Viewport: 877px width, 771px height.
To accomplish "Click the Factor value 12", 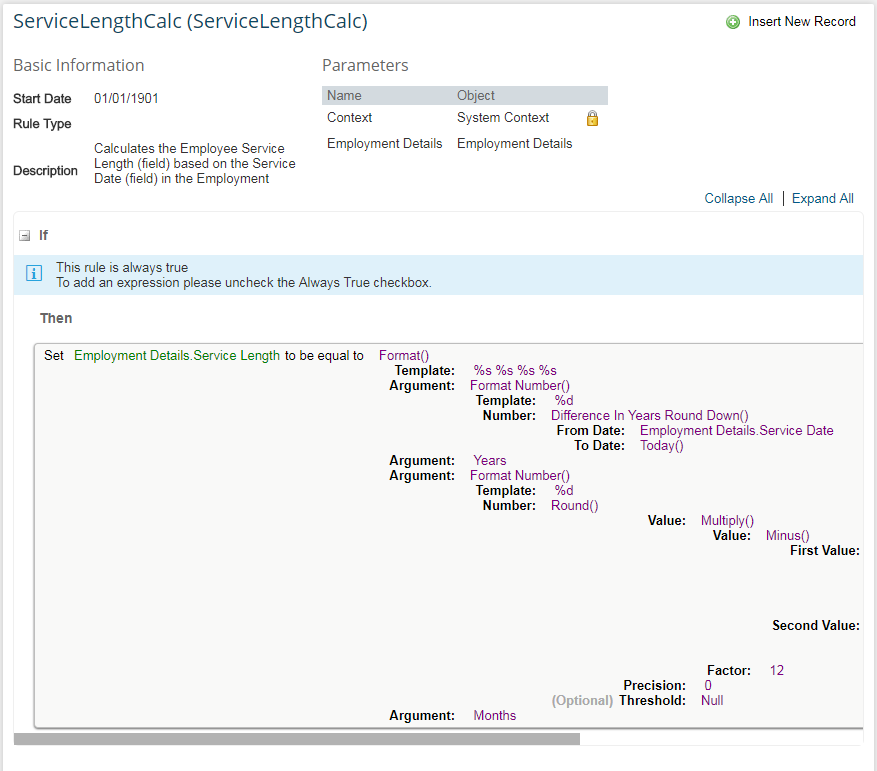I will (x=777, y=671).
